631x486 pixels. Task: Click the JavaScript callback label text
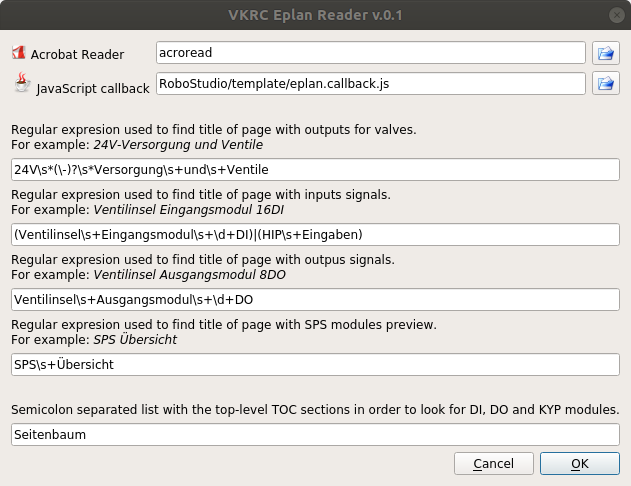coord(93,89)
